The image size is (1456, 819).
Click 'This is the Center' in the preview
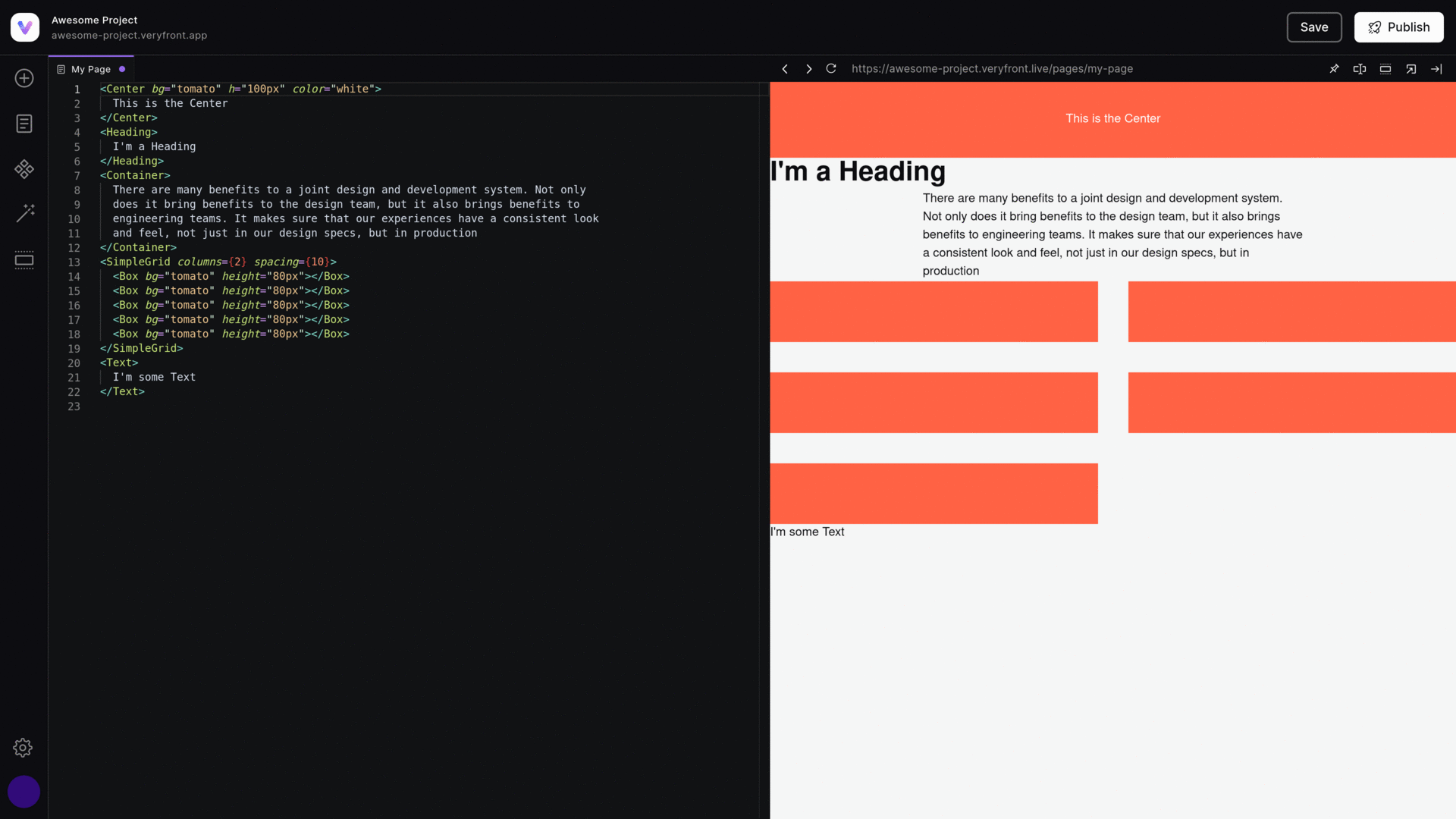[x=1112, y=118]
